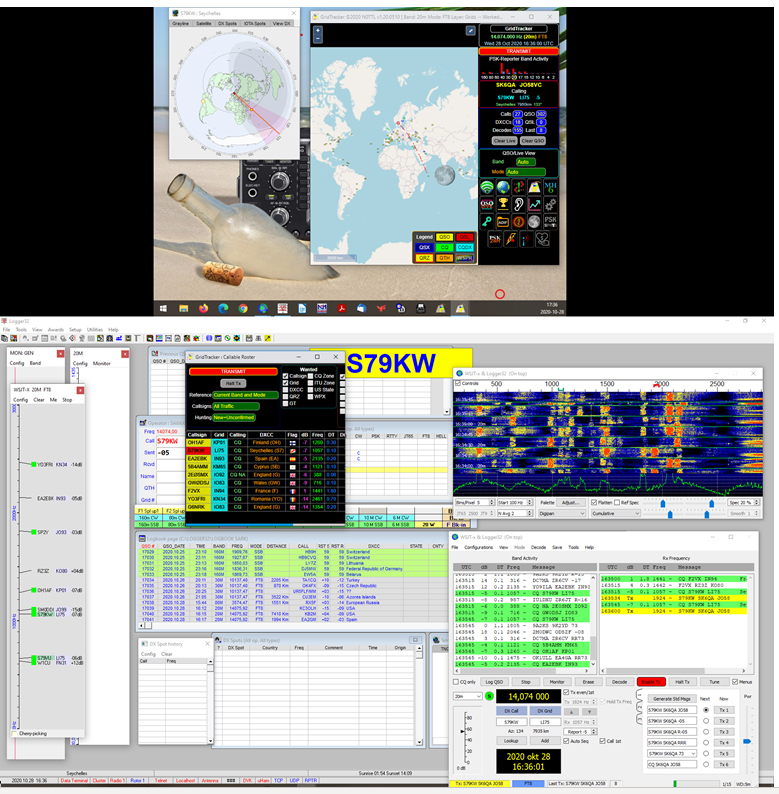
Task: Click the blue info circle toolbar icon in Logger32
Action: point(209,338)
